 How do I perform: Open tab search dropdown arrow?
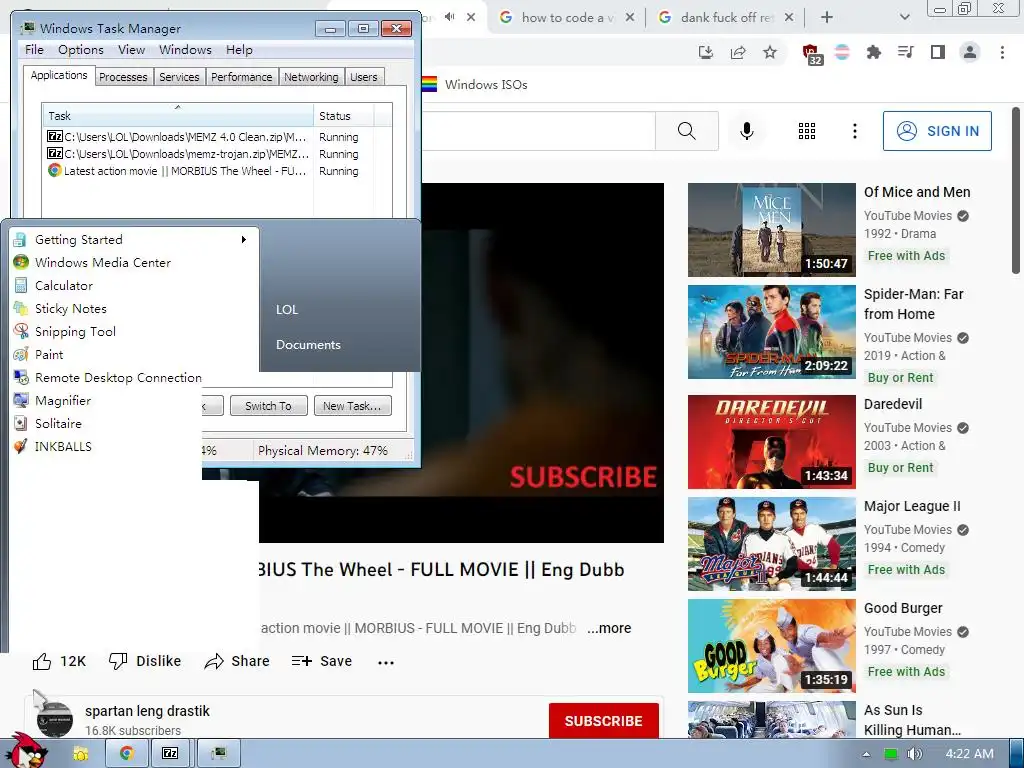coord(904,17)
